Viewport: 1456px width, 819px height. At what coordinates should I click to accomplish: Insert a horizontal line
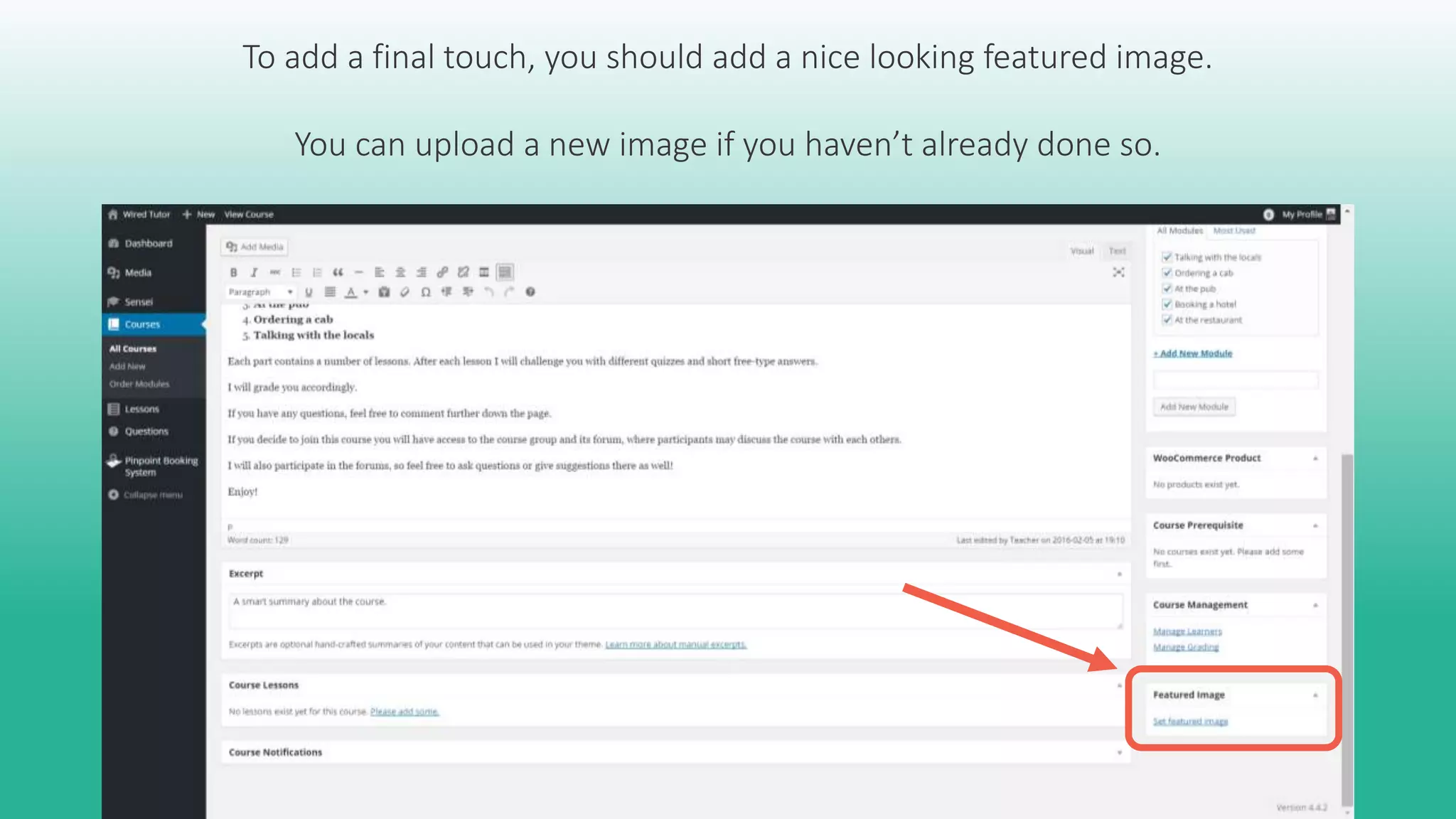(359, 272)
